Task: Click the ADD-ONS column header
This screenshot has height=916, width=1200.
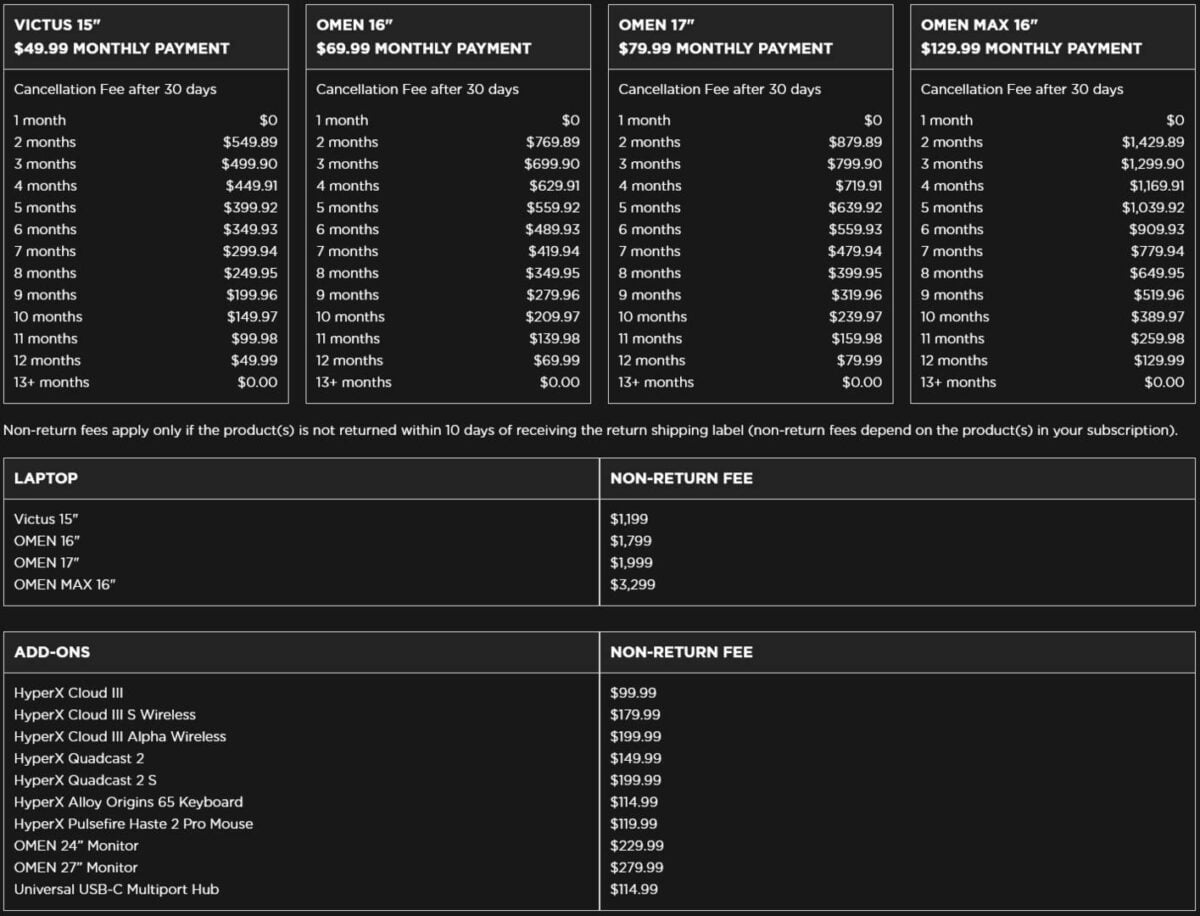Action: (x=52, y=652)
